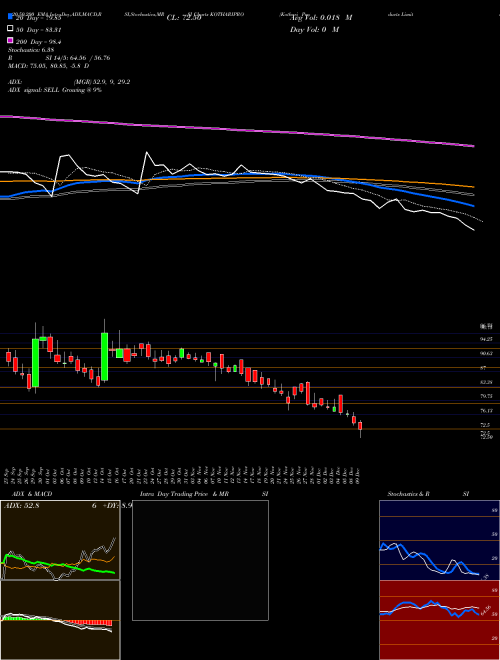Click the 'Stochastics & R' panel title
This screenshot has height=660, width=500.
coord(409,494)
